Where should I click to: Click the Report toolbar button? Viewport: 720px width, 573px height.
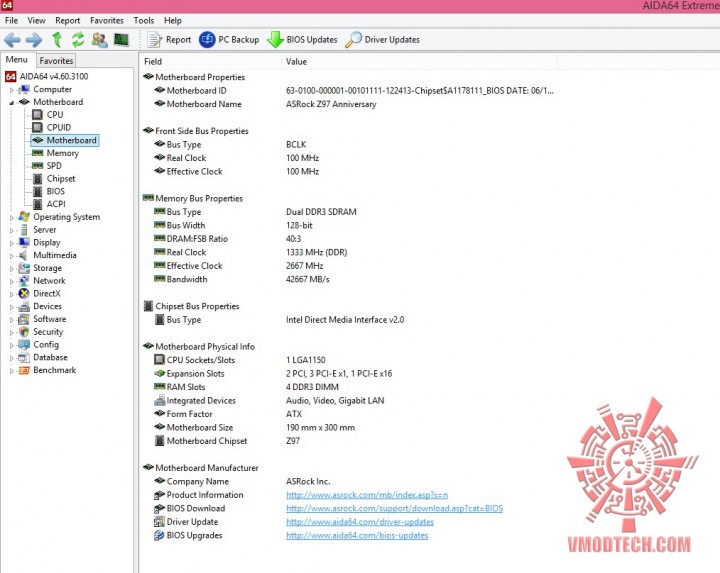coord(169,40)
